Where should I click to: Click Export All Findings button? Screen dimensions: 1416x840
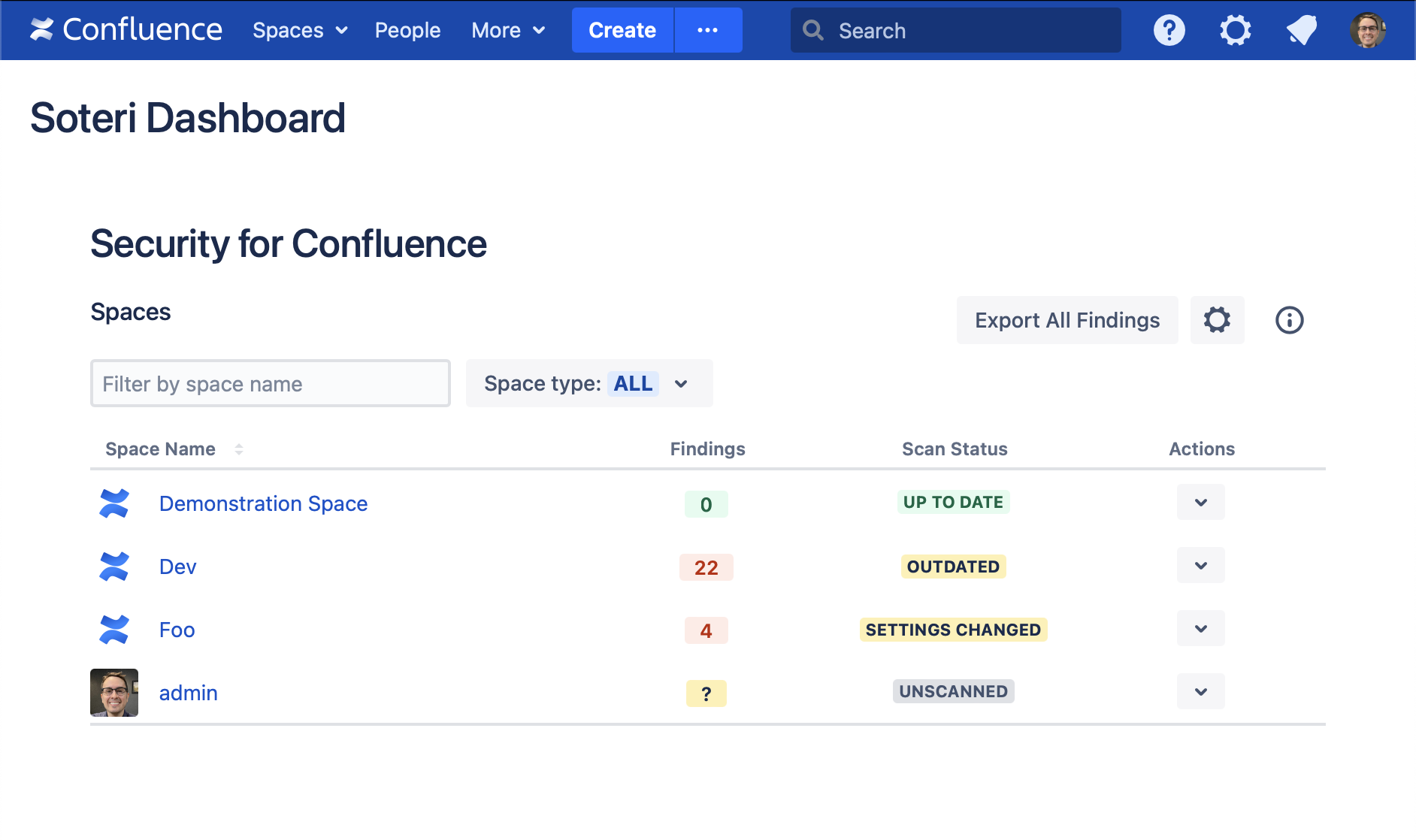click(x=1067, y=320)
